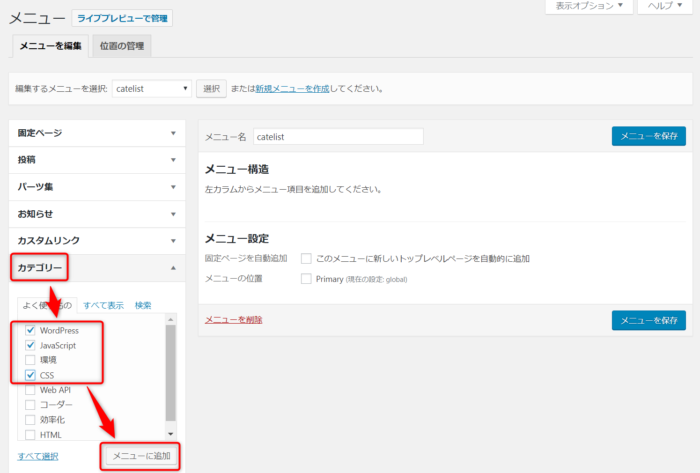Toggle the JavaScript category checkbox
Image resolution: width=700 pixels, height=473 pixels.
(30, 345)
